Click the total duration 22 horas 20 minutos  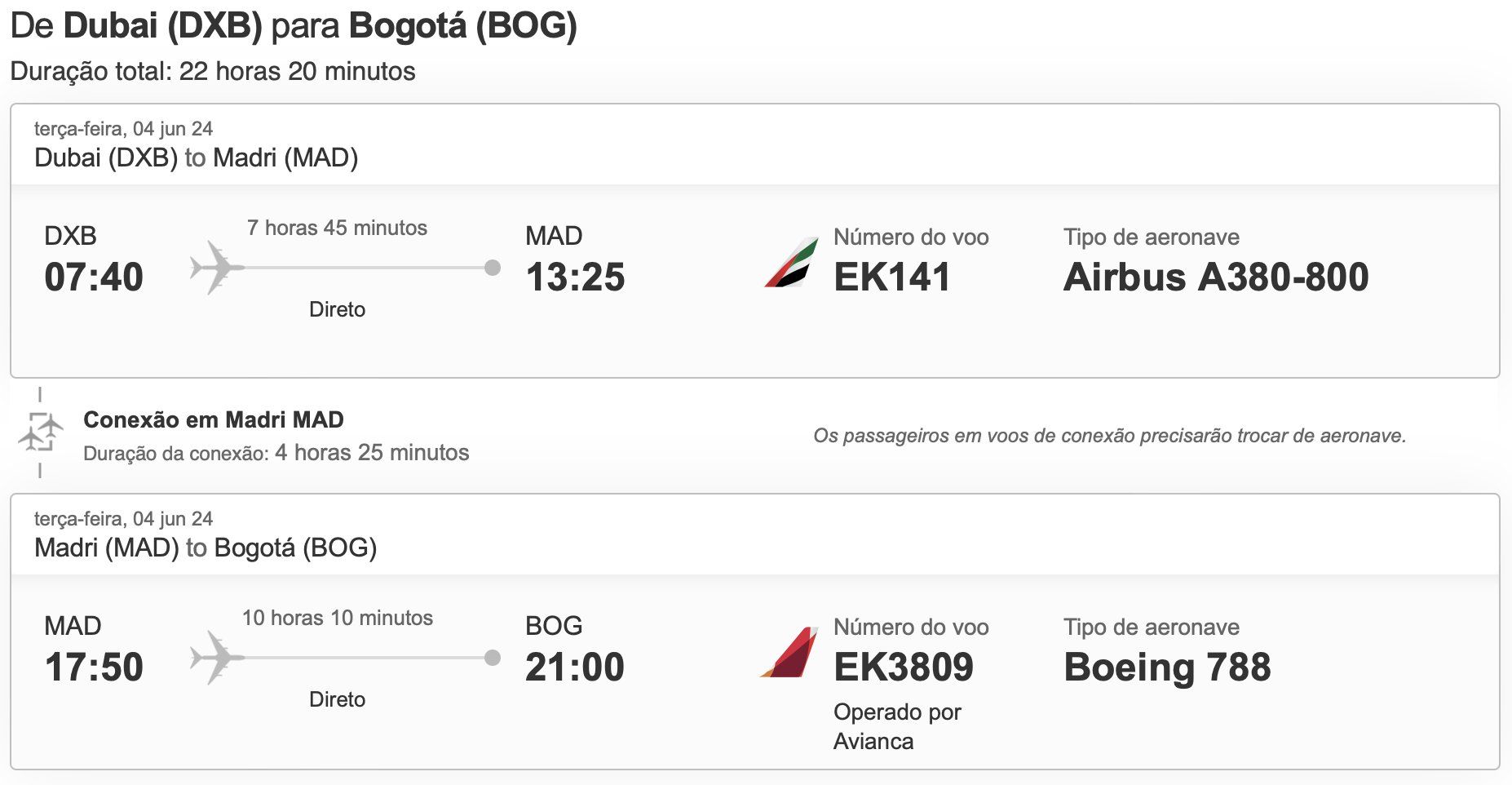click(297, 71)
